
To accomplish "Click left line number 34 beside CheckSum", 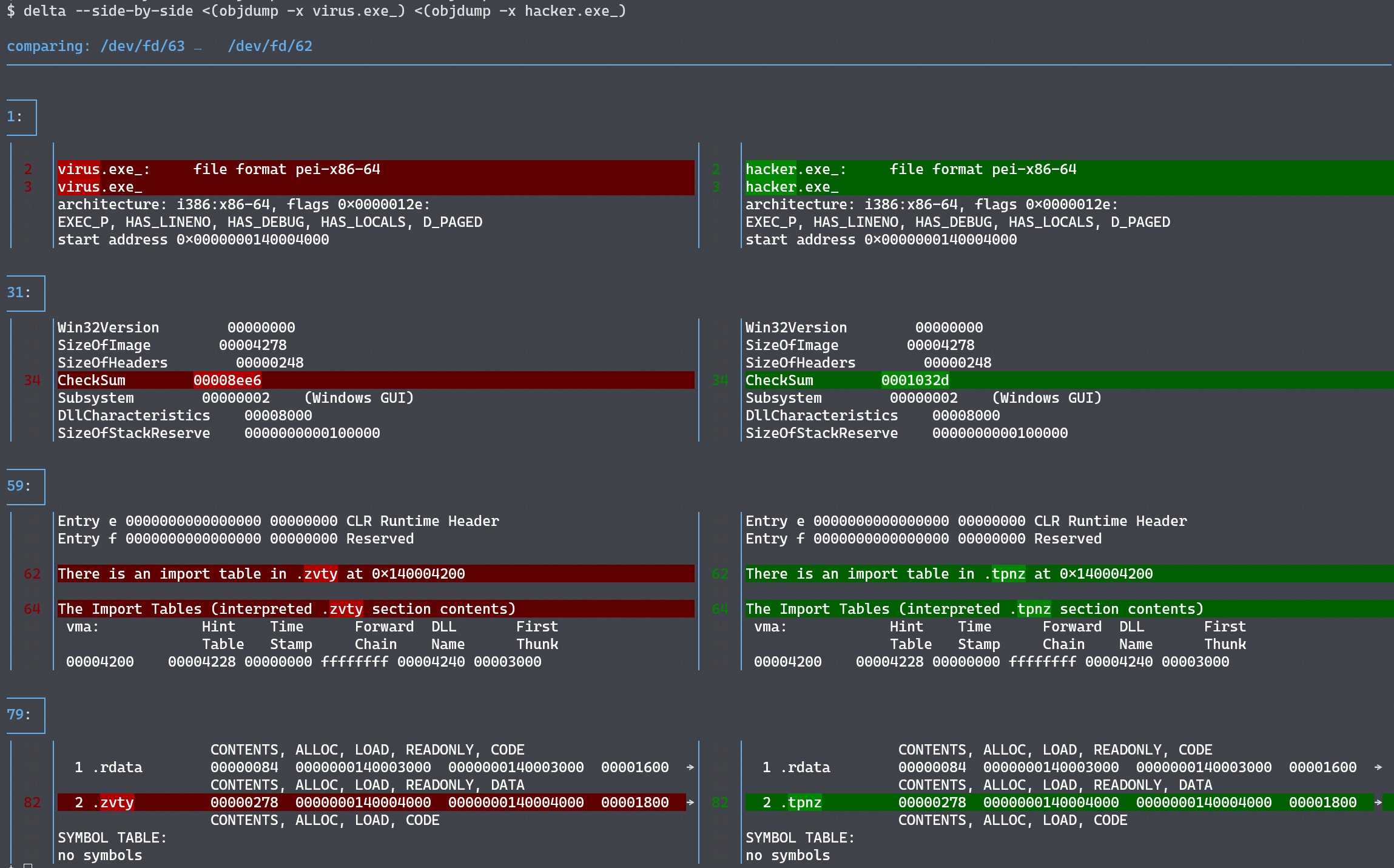I will pos(32,380).
